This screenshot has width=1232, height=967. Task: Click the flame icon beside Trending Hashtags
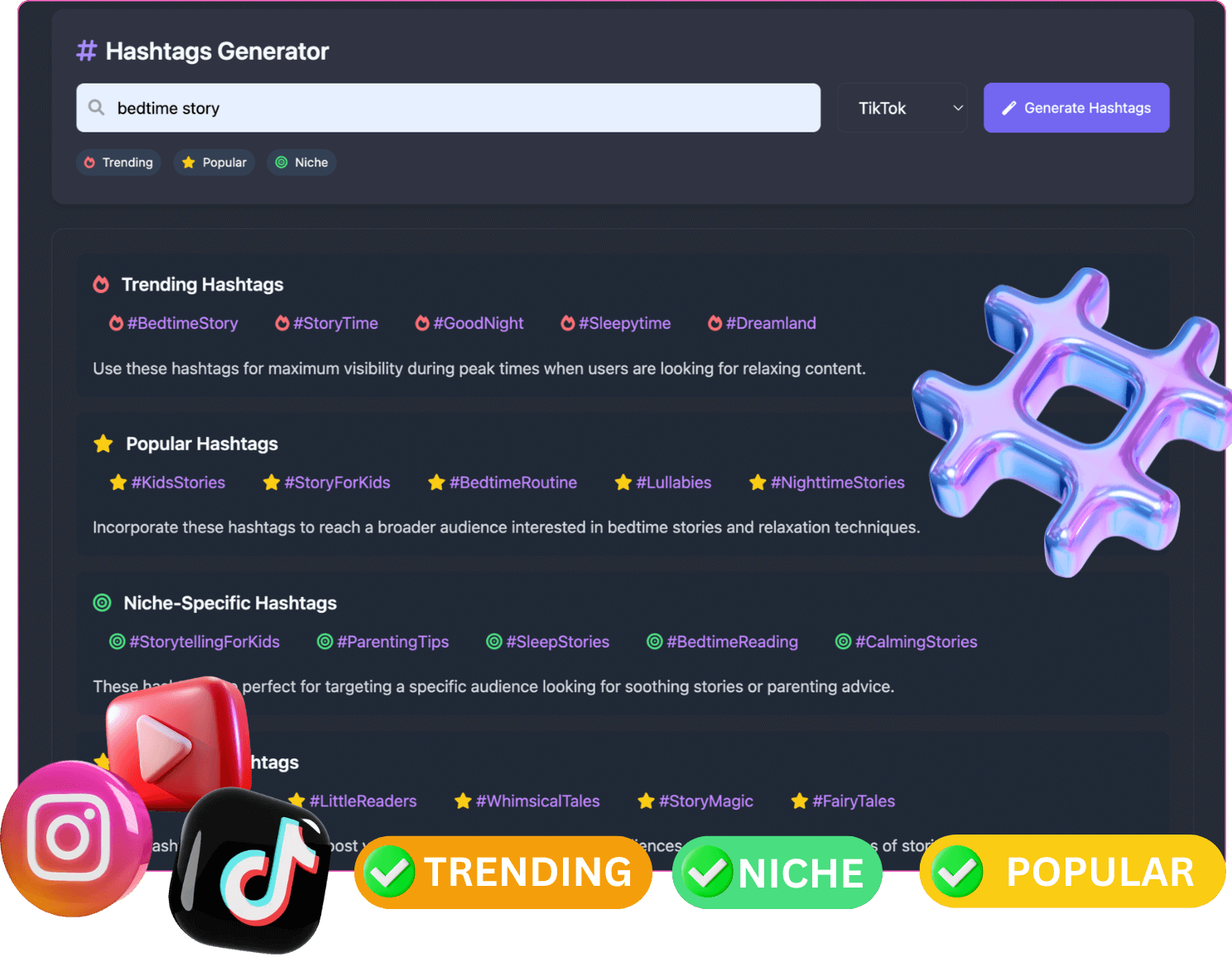tap(101, 285)
